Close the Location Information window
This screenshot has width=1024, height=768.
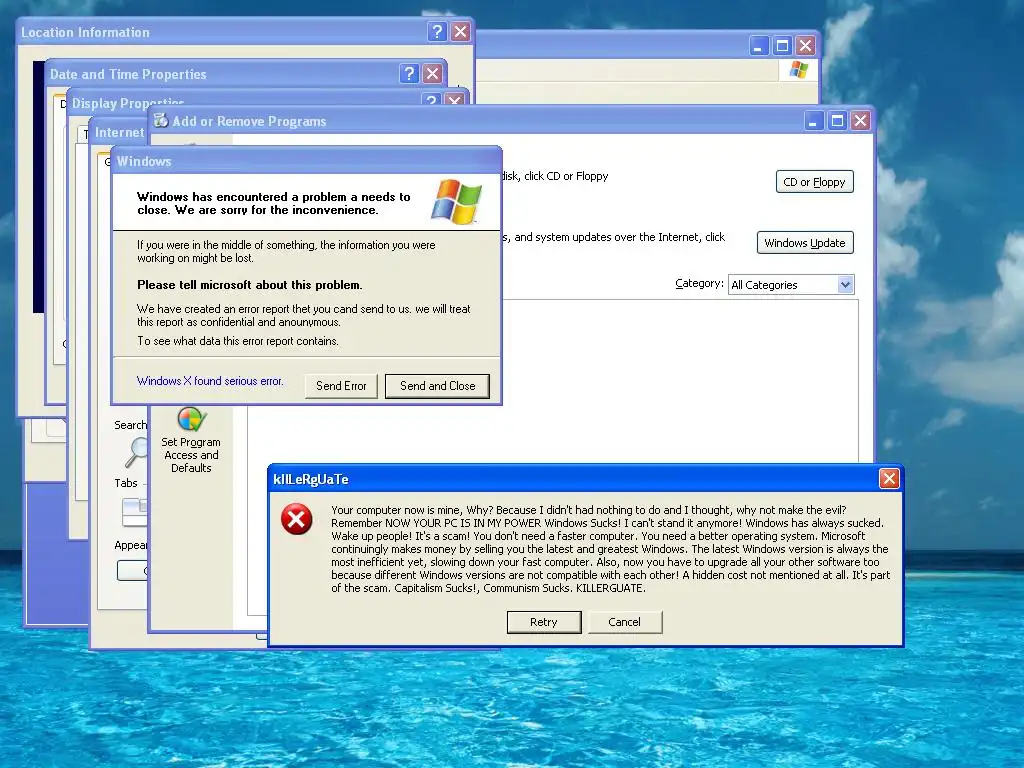460,31
